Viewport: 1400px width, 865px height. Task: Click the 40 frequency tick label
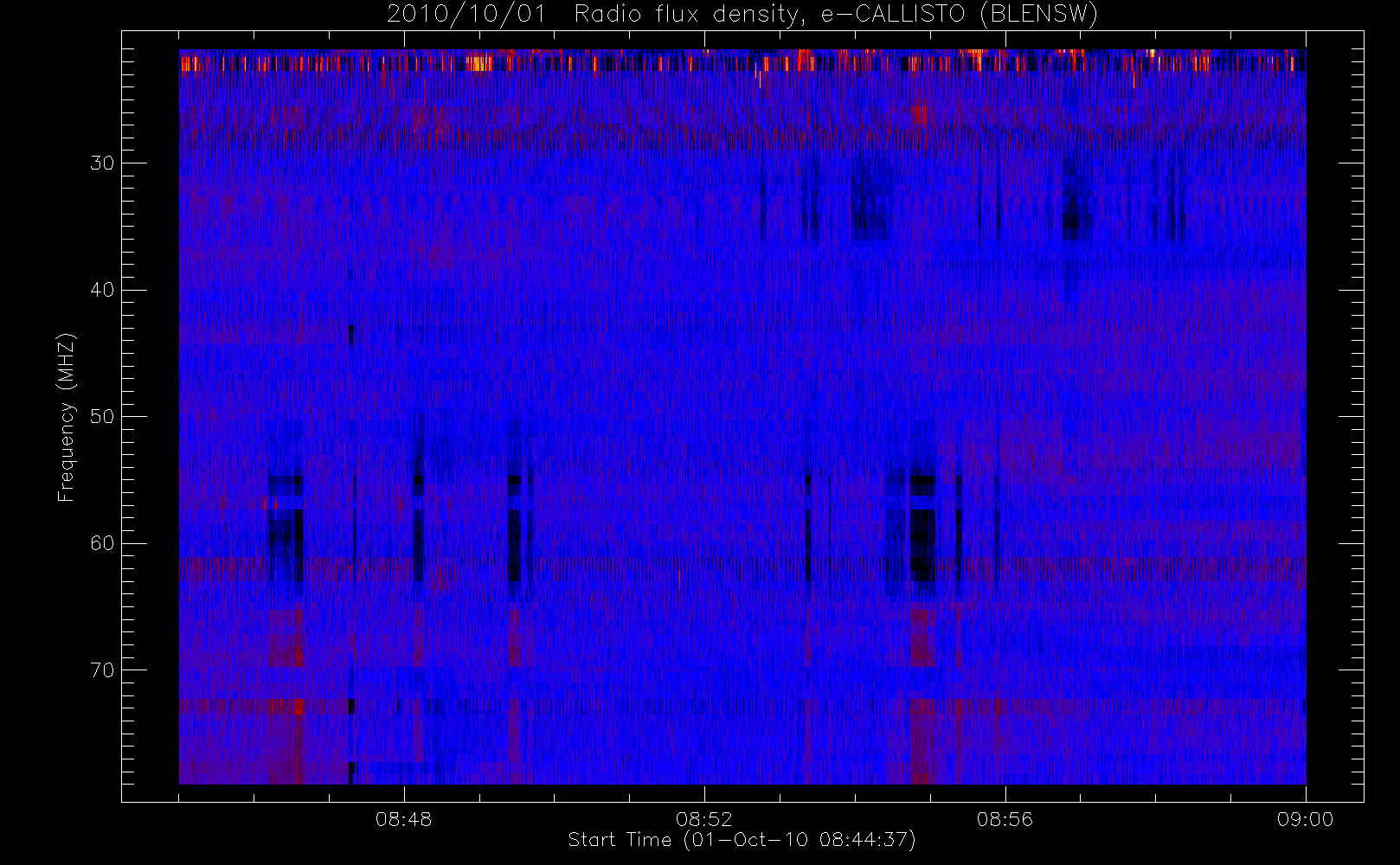click(102, 290)
